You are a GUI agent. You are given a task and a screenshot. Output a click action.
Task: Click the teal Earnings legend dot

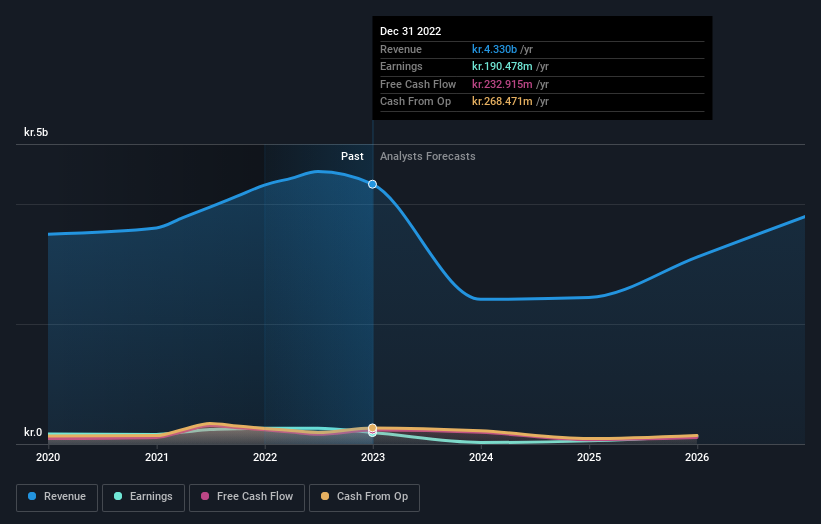pyautogui.click(x=118, y=496)
